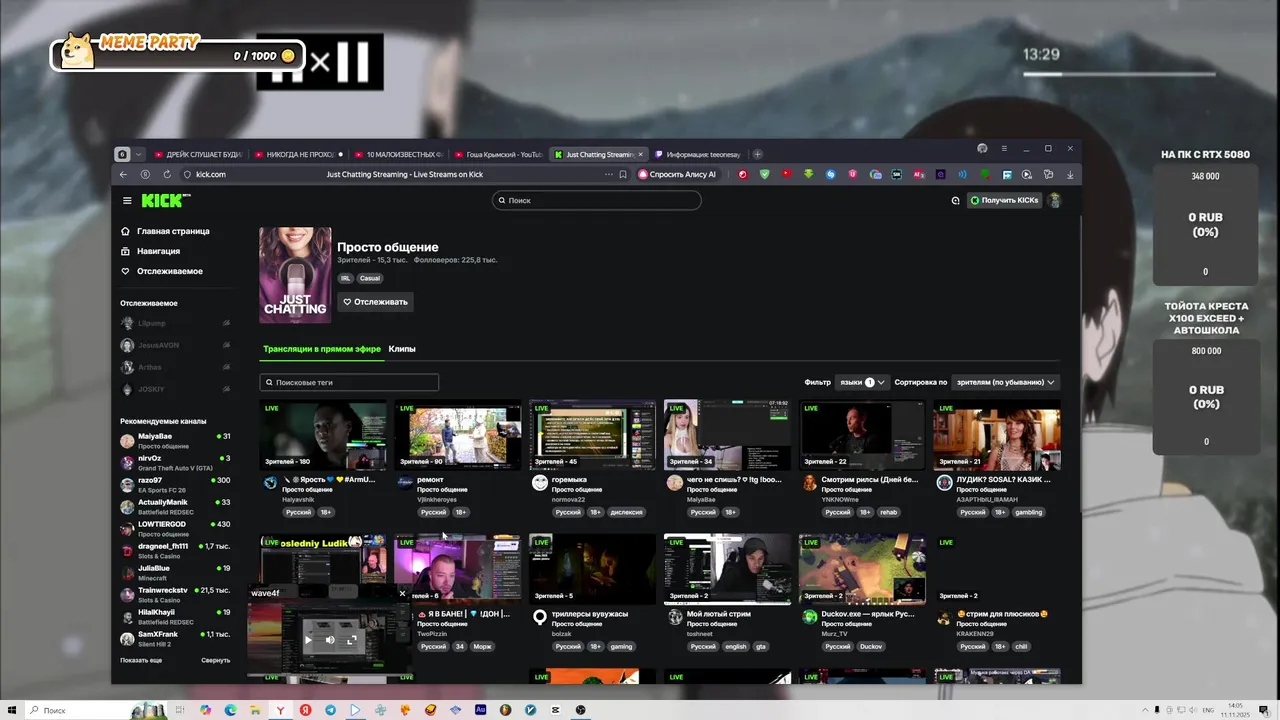Click the Kick search field Поиск

(596, 200)
